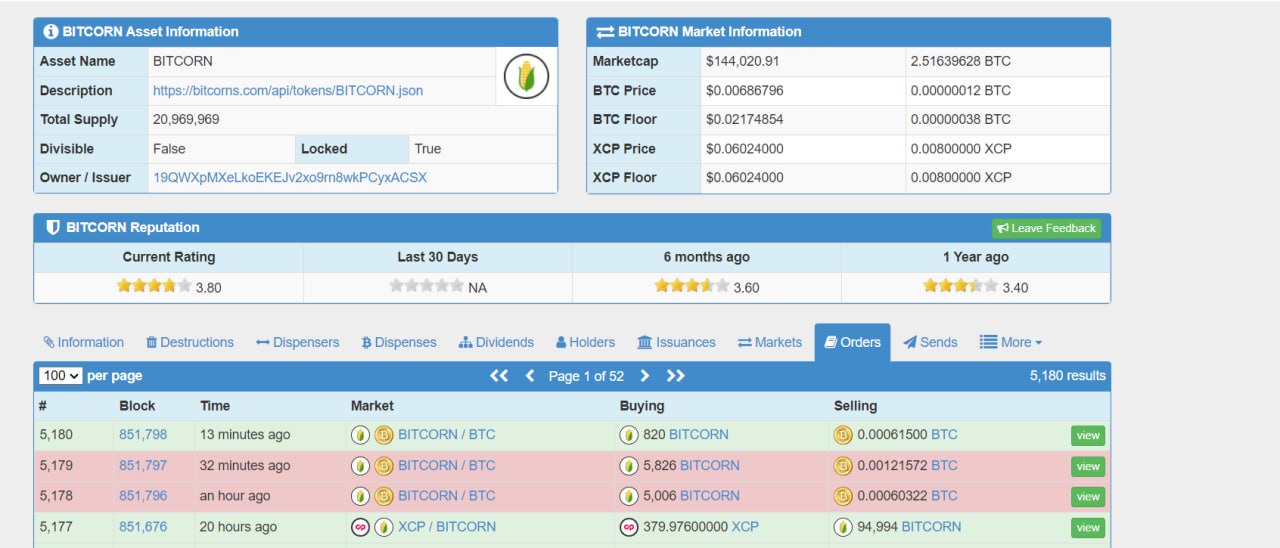Open the Dividends tab
1280x548 pixels.
tap(497, 342)
